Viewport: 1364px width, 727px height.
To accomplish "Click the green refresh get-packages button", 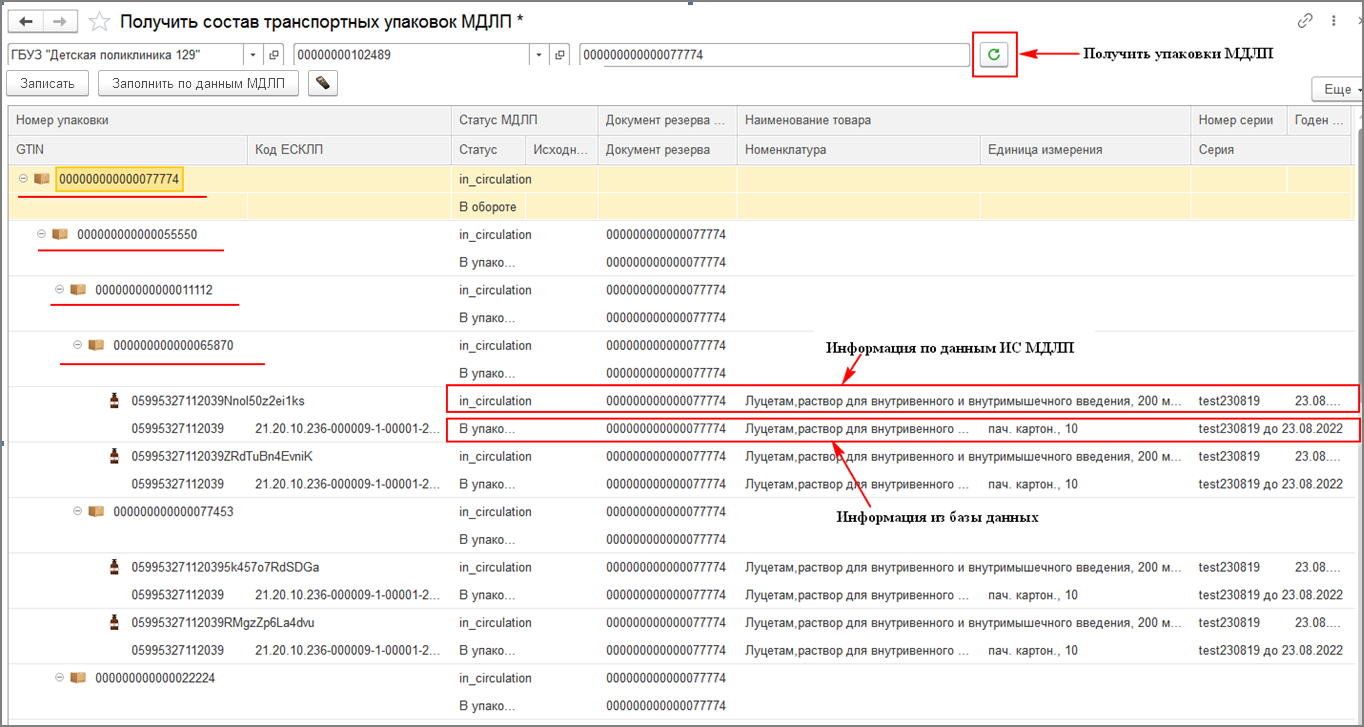I will pyautogui.click(x=994, y=55).
